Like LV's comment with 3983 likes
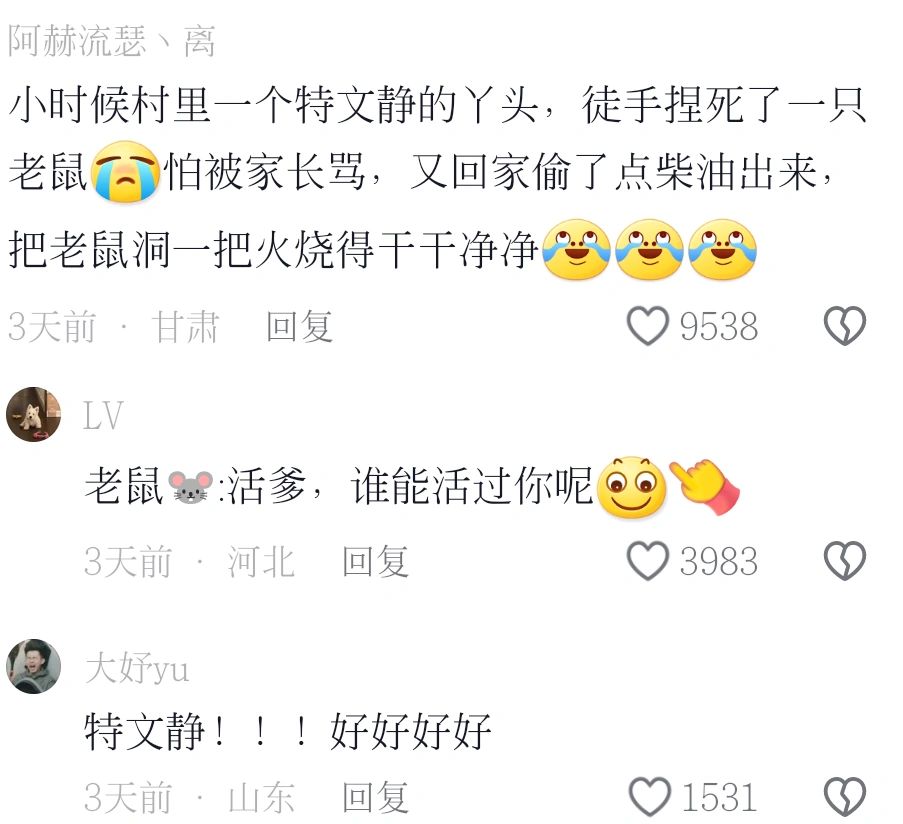 (647, 561)
